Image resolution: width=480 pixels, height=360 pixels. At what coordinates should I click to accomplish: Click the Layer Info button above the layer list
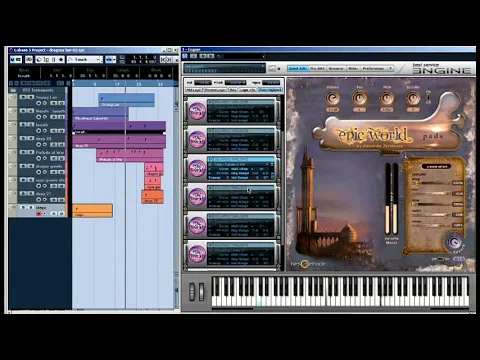pos(248,90)
